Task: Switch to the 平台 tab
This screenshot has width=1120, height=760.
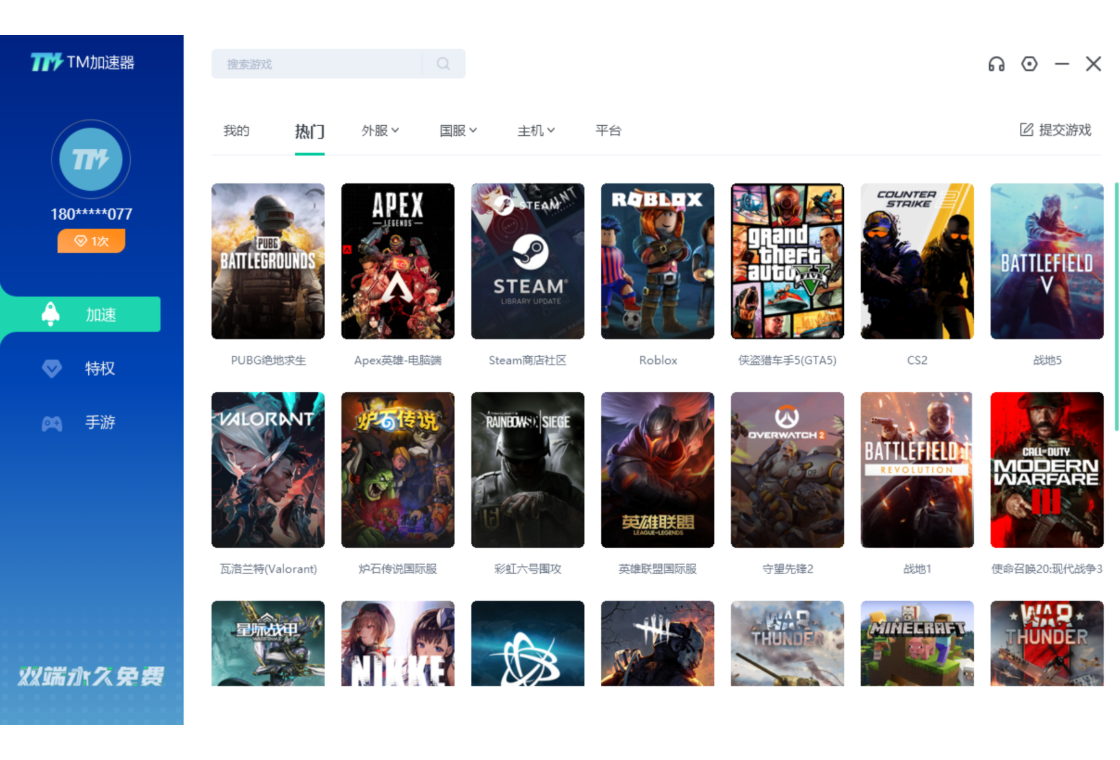Action: [x=609, y=131]
